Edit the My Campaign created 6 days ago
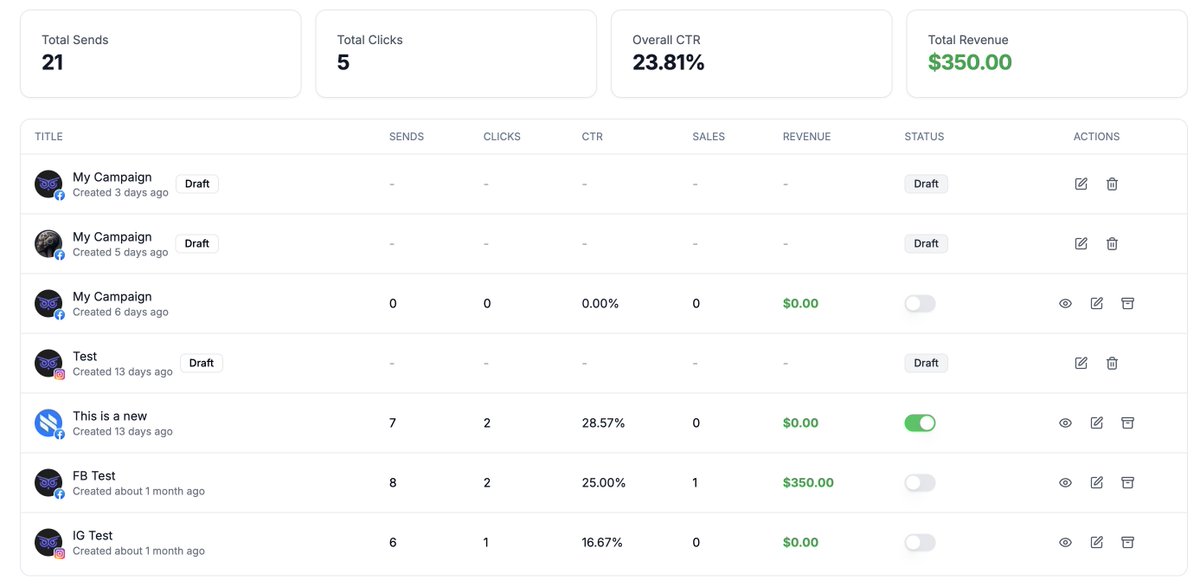This screenshot has height=587, width=1200. point(1097,303)
